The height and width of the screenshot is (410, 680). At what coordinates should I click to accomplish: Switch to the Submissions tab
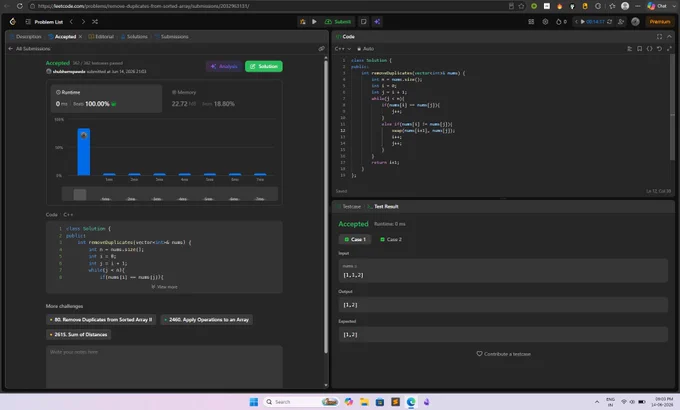(x=171, y=36)
